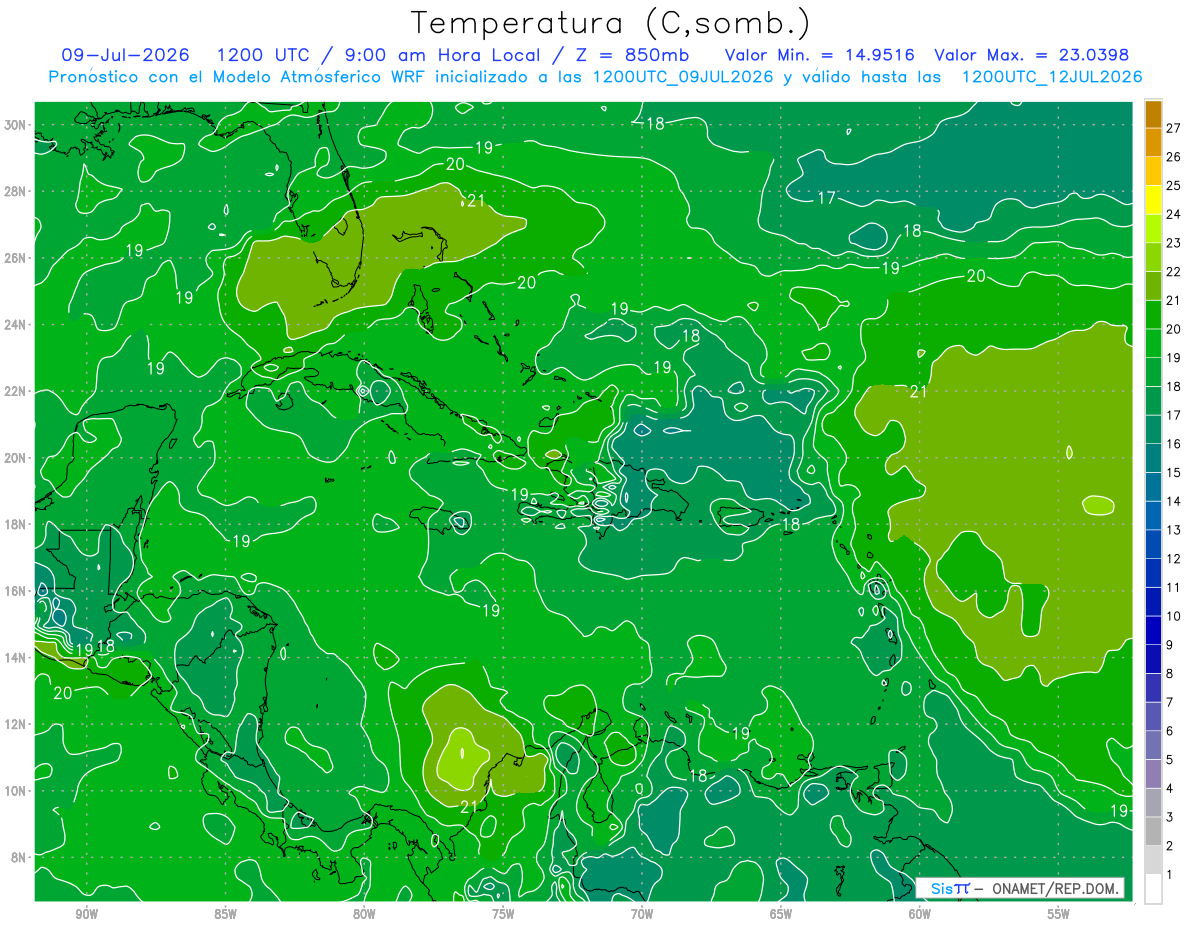
Task: Click the 12N latitude axis label
Action: (17, 724)
